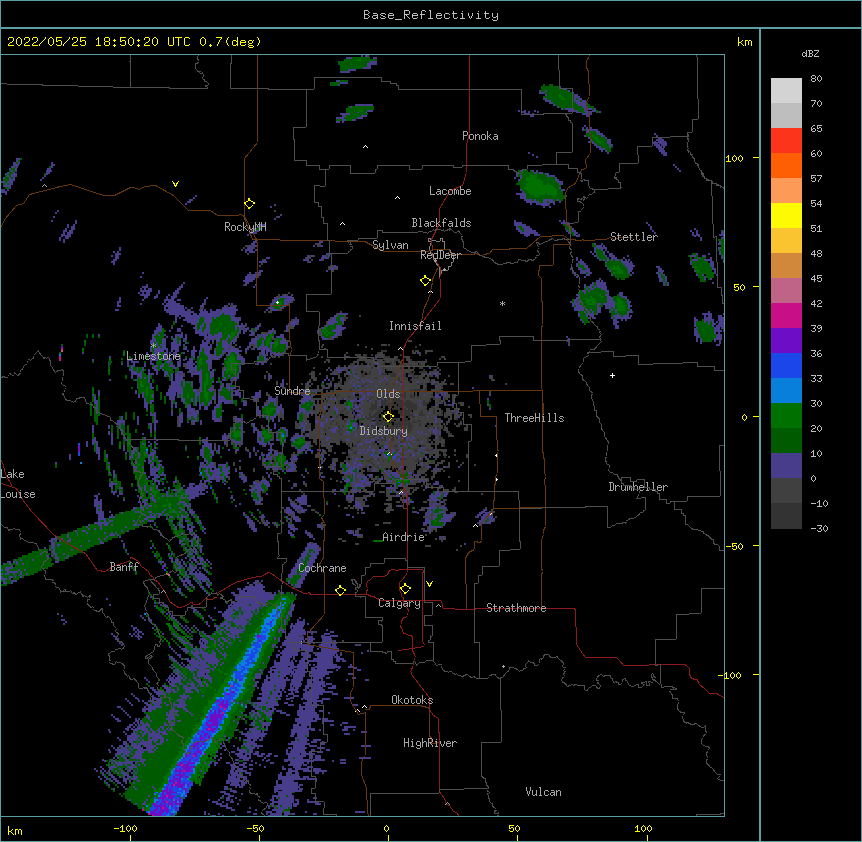
Task: Click the Stettler city label
Action: [634, 237]
